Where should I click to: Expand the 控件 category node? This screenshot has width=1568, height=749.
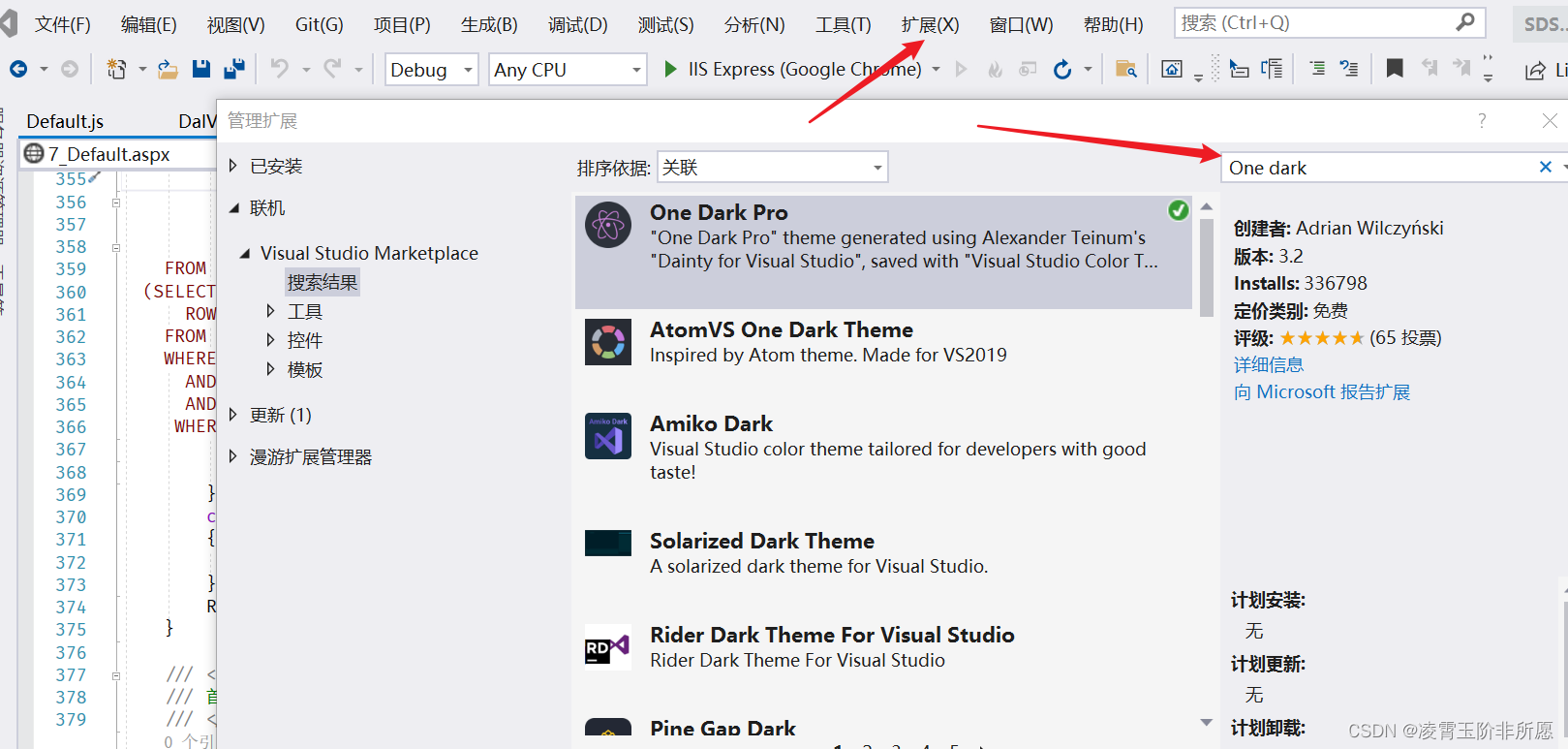click(270, 340)
